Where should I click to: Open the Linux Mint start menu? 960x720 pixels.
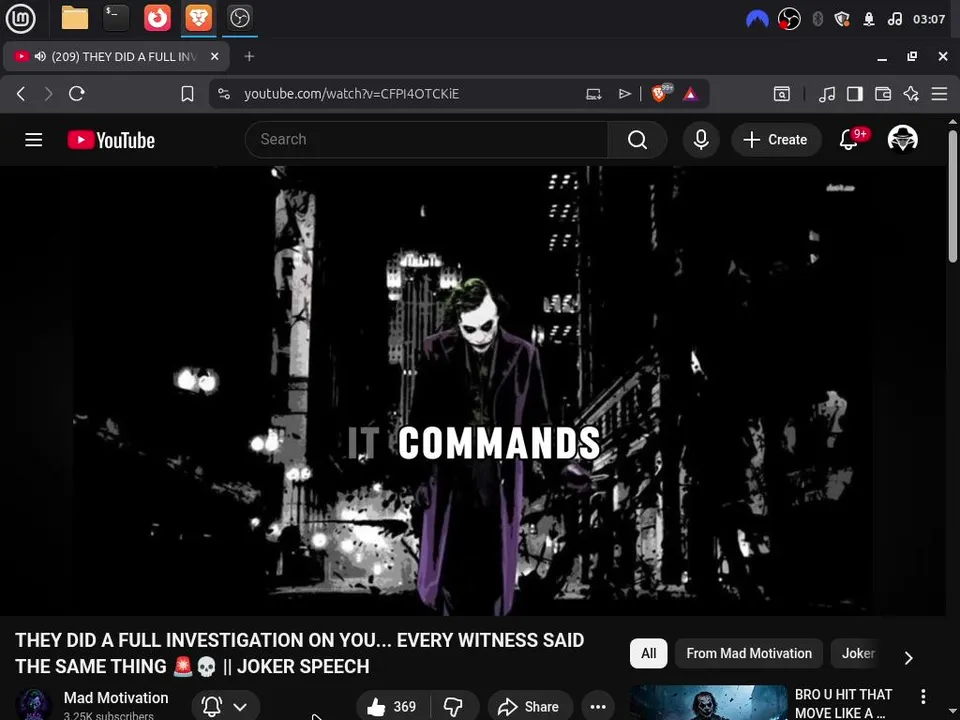[21, 18]
